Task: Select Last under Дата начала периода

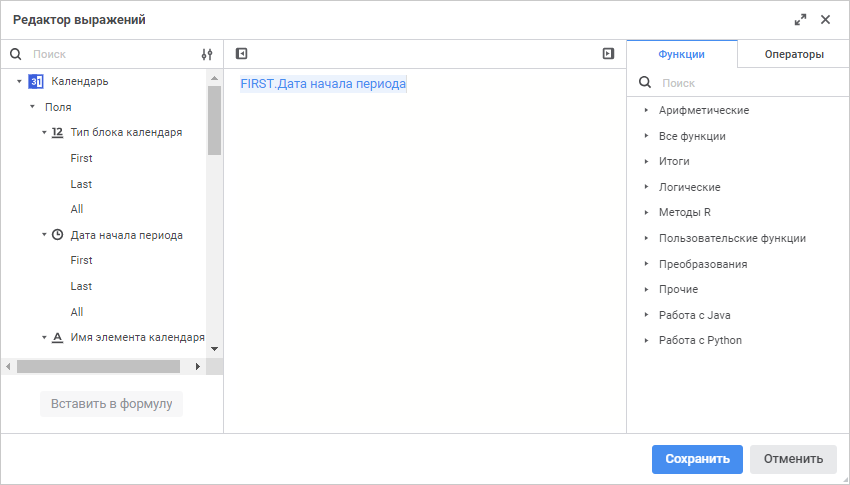Action: coord(81,286)
